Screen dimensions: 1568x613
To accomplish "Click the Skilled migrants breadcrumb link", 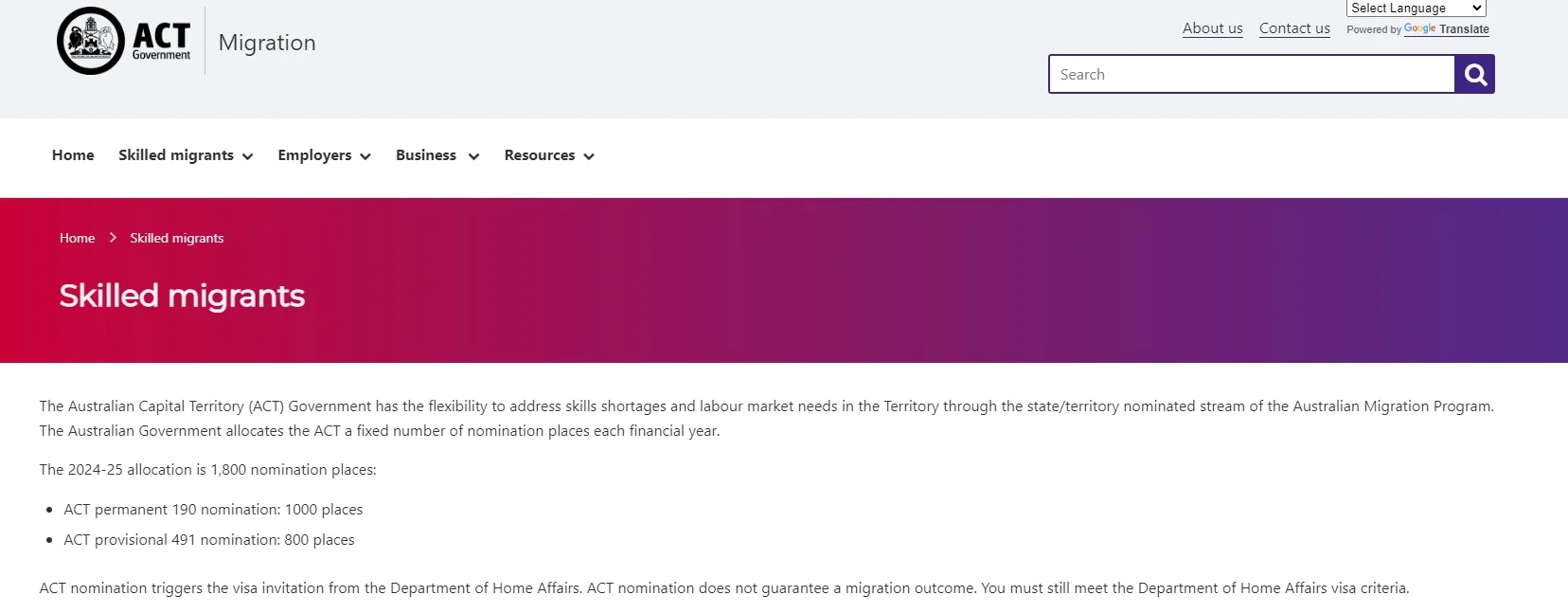I will [x=177, y=238].
